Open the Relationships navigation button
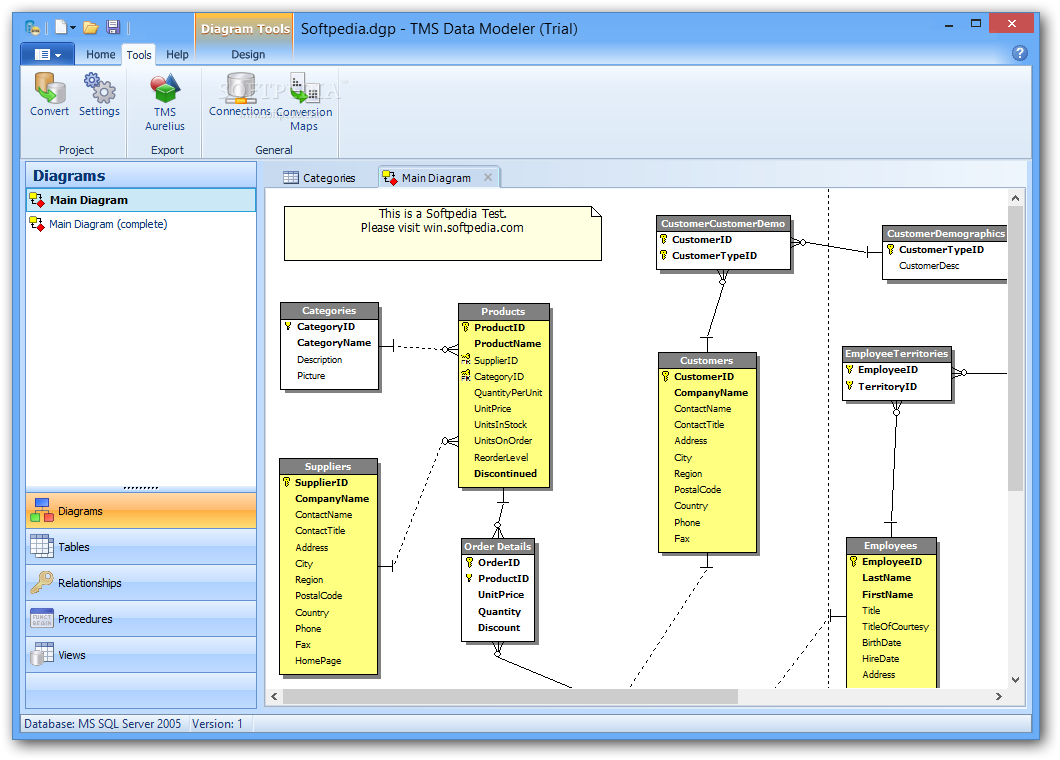 pyautogui.click(x=141, y=582)
